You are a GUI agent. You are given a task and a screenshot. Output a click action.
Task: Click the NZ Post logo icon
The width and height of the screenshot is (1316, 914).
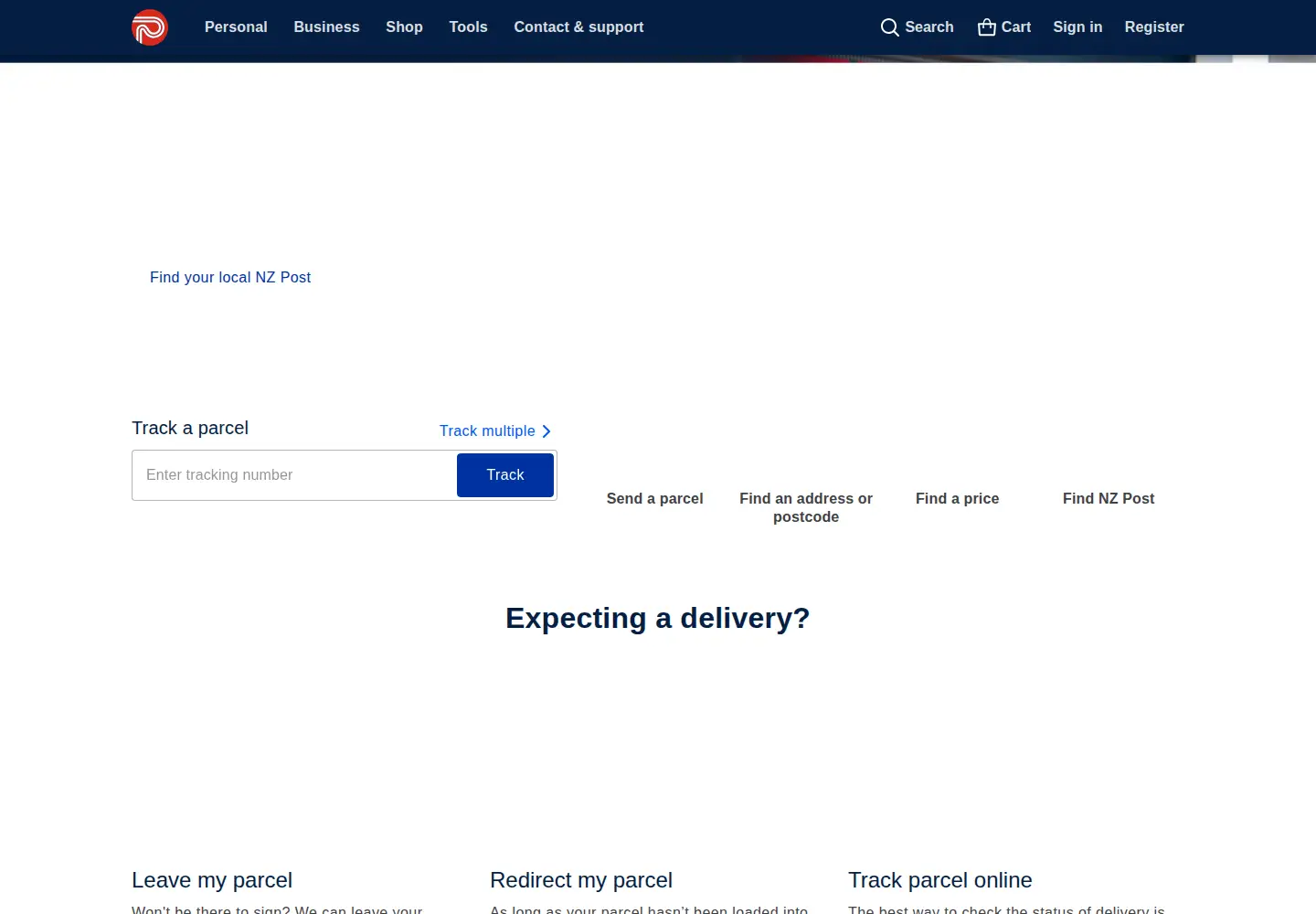coord(150,27)
